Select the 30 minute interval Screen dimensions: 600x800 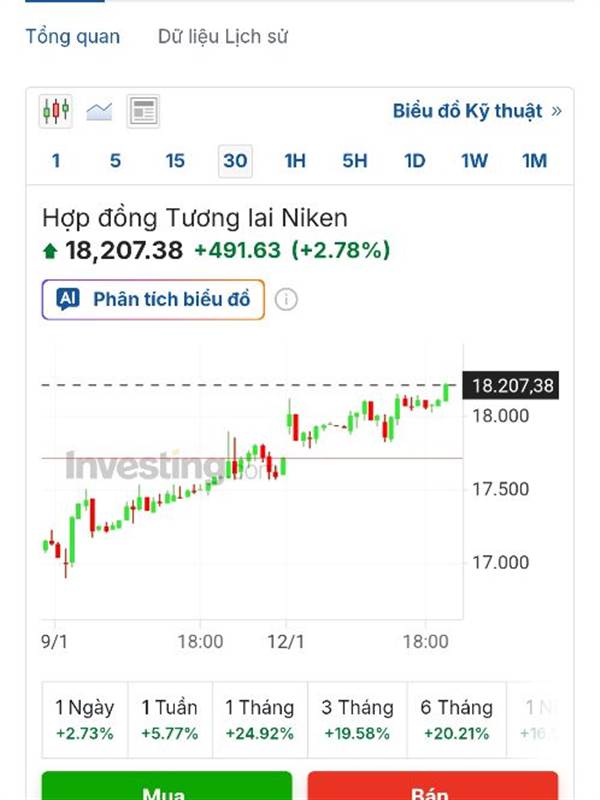point(235,161)
